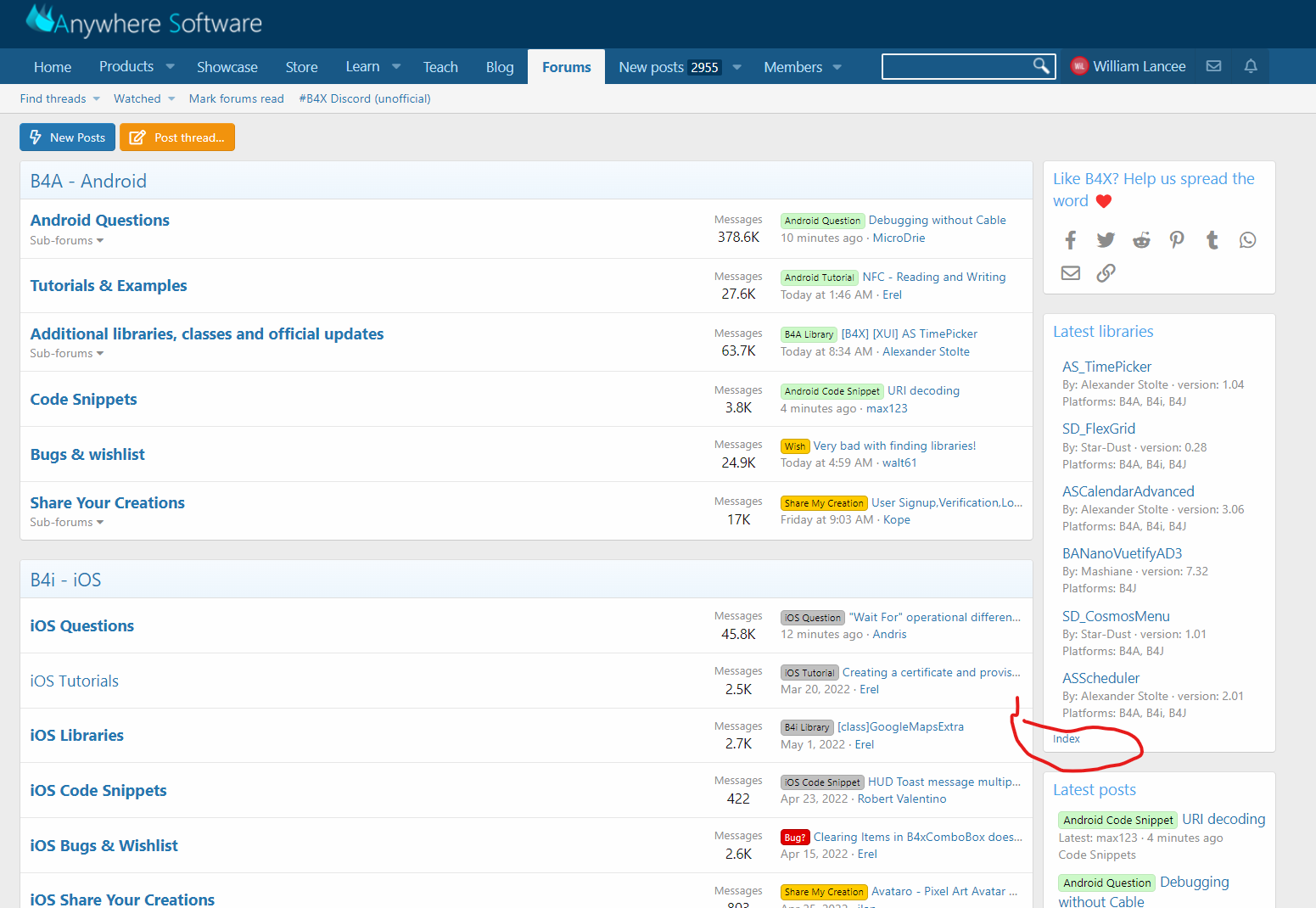
Task: Share the forum via WhatsApp
Action: click(1247, 240)
